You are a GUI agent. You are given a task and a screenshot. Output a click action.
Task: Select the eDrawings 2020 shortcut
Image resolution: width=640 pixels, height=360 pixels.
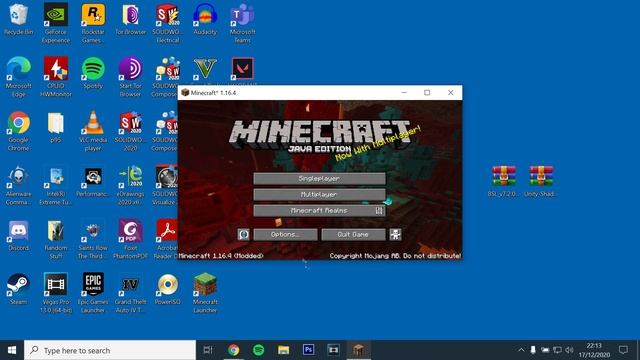pos(131,185)
